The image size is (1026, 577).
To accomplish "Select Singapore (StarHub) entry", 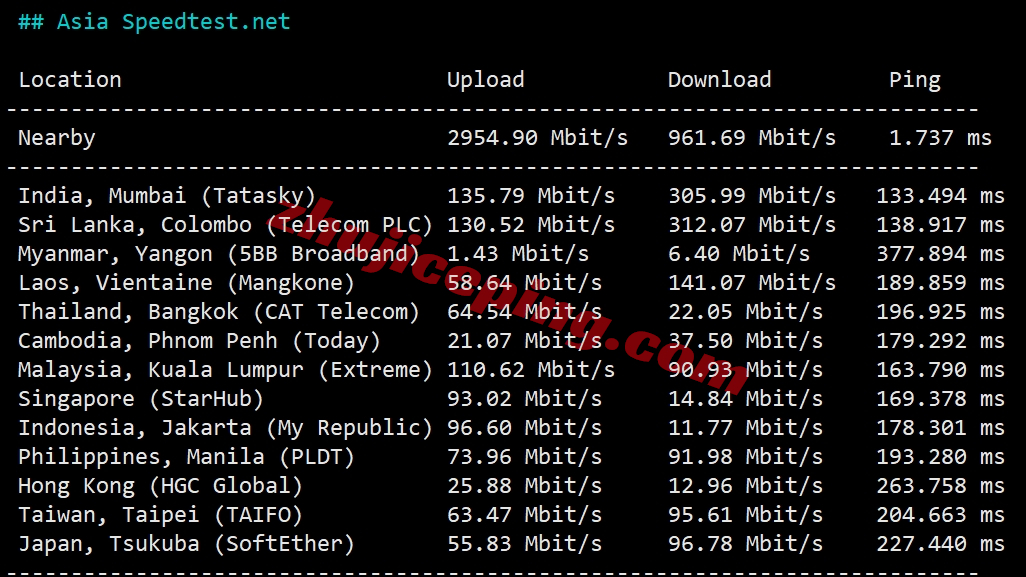I will click(x=511, y=399).
